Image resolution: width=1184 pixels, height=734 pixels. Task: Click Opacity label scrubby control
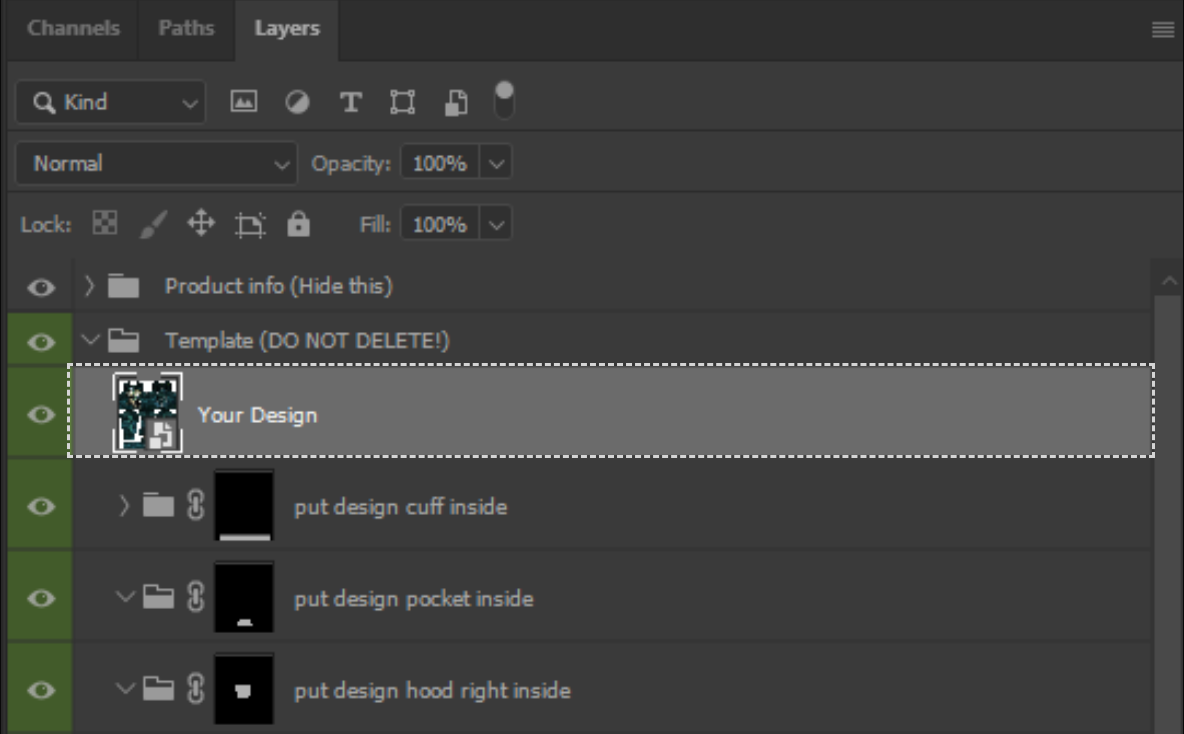351,163
